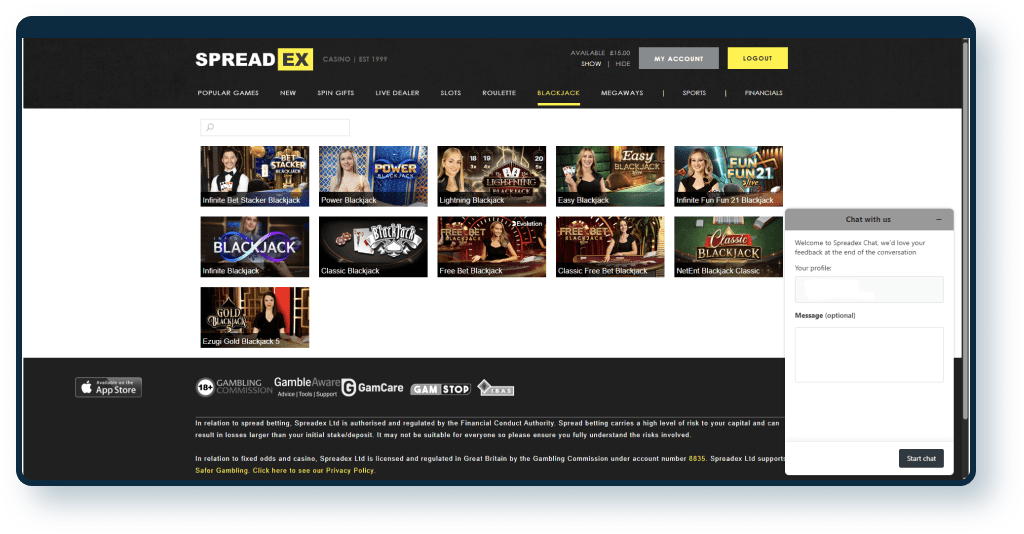Open the Slots tab
The image size is (1024, 534).
451,93
